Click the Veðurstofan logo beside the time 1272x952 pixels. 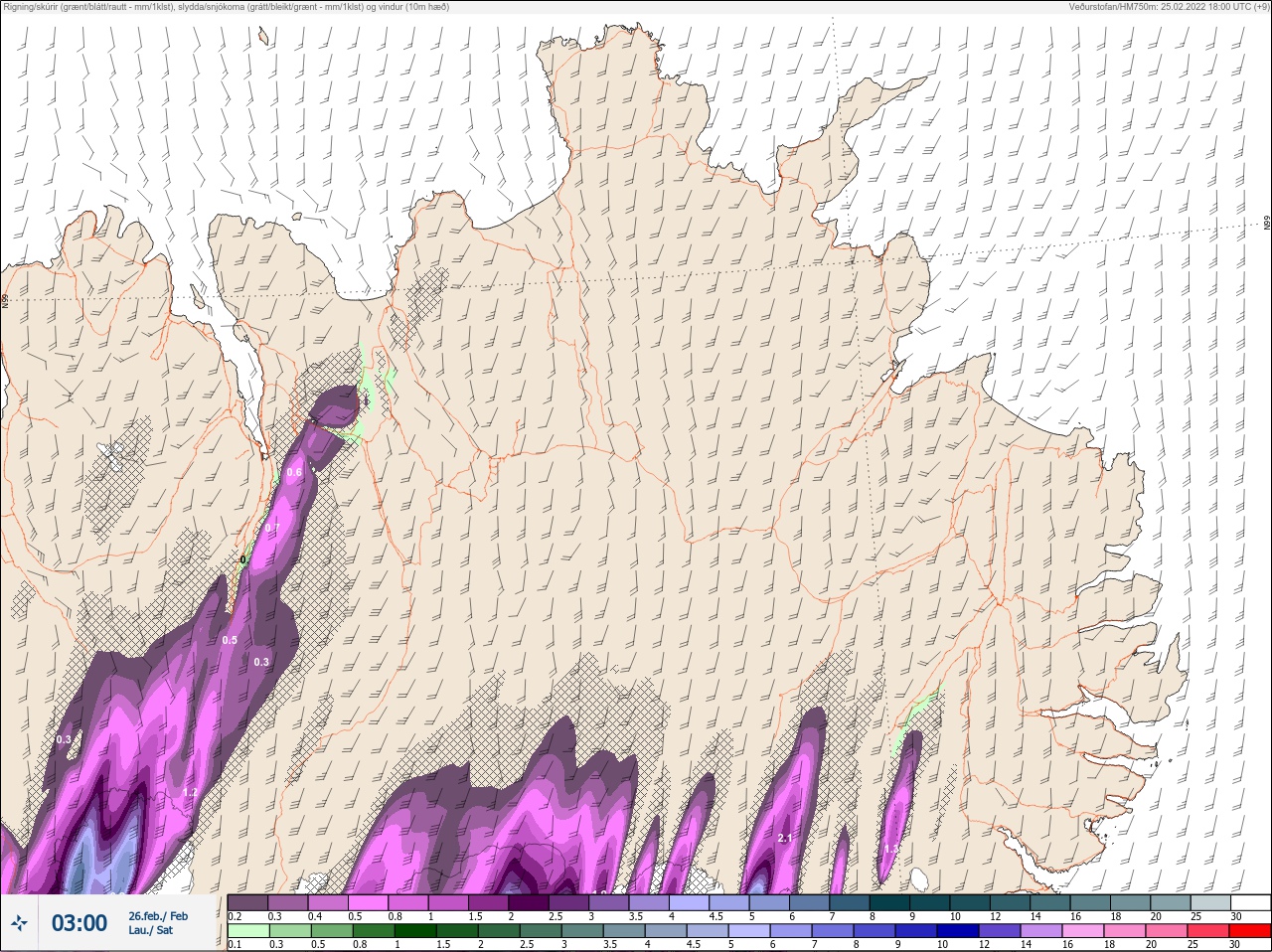[20, 923]
